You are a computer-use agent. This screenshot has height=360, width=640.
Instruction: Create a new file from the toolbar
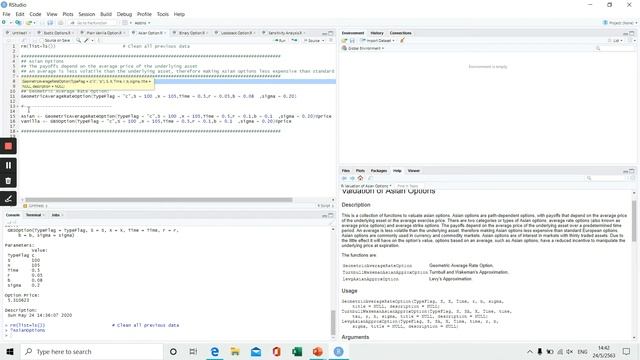pyautogui.click(x=4, y=23)
